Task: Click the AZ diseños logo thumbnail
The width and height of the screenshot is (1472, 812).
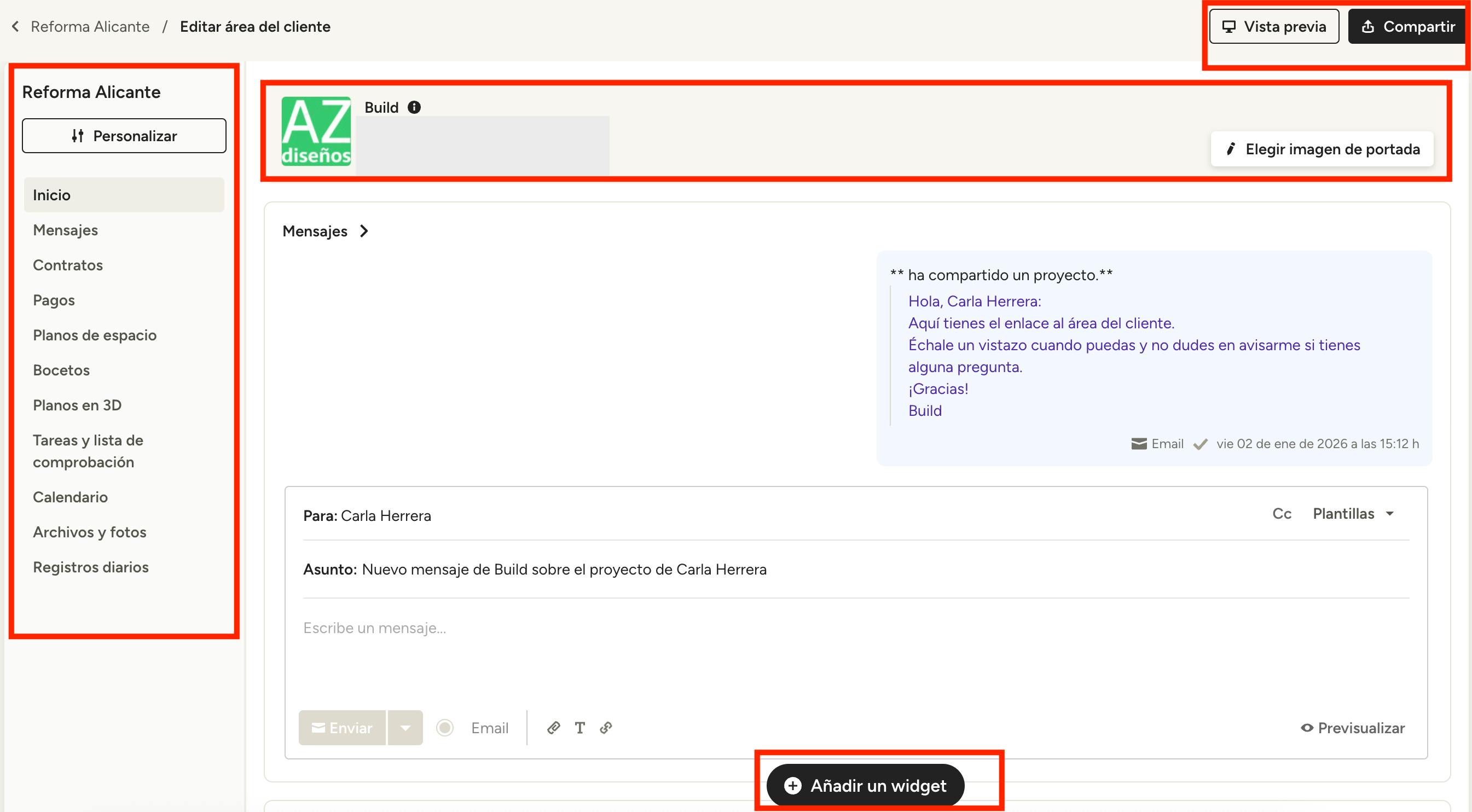Action: point(316,131)
